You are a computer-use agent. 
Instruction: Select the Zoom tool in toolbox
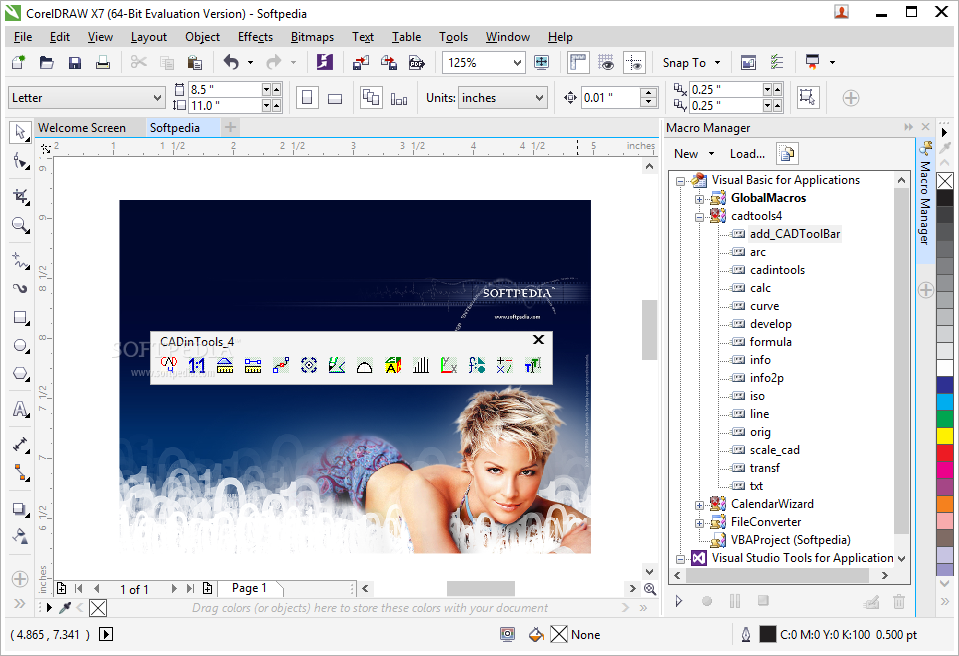pyautogui.click(x=20, y=226)
